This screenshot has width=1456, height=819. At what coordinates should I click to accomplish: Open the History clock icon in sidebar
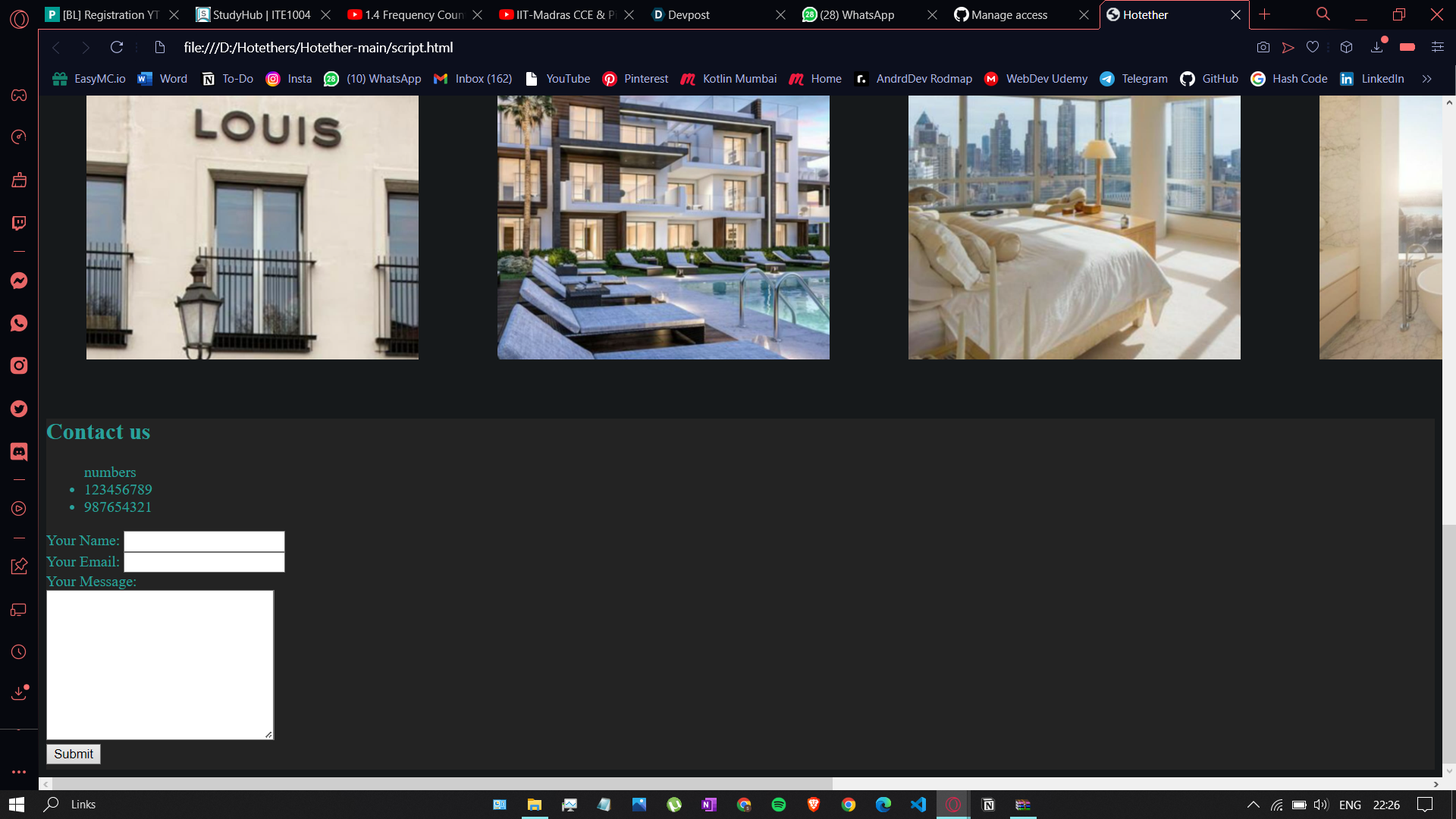19,652
